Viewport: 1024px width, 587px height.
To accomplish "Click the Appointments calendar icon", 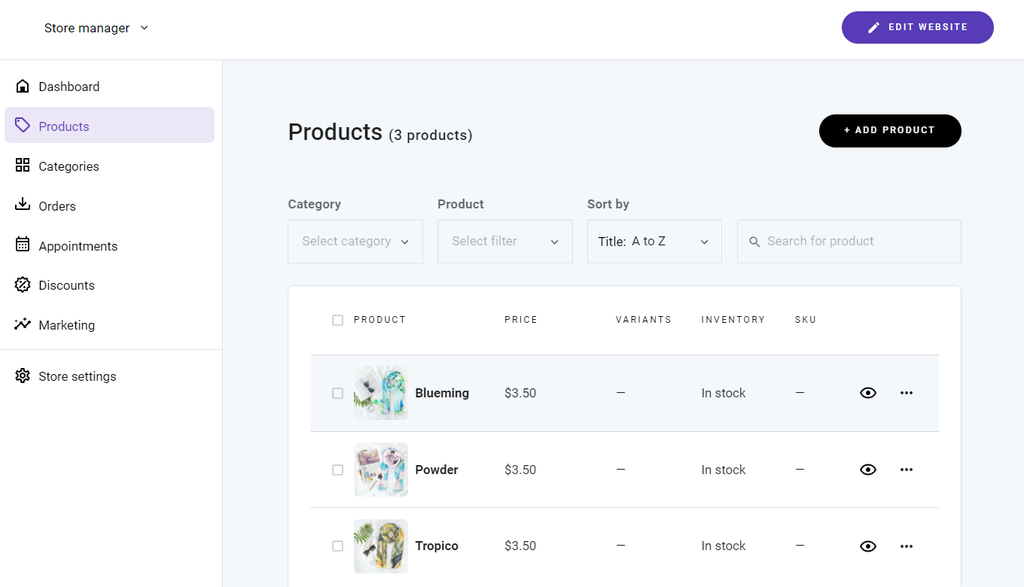I will point(23,245).
